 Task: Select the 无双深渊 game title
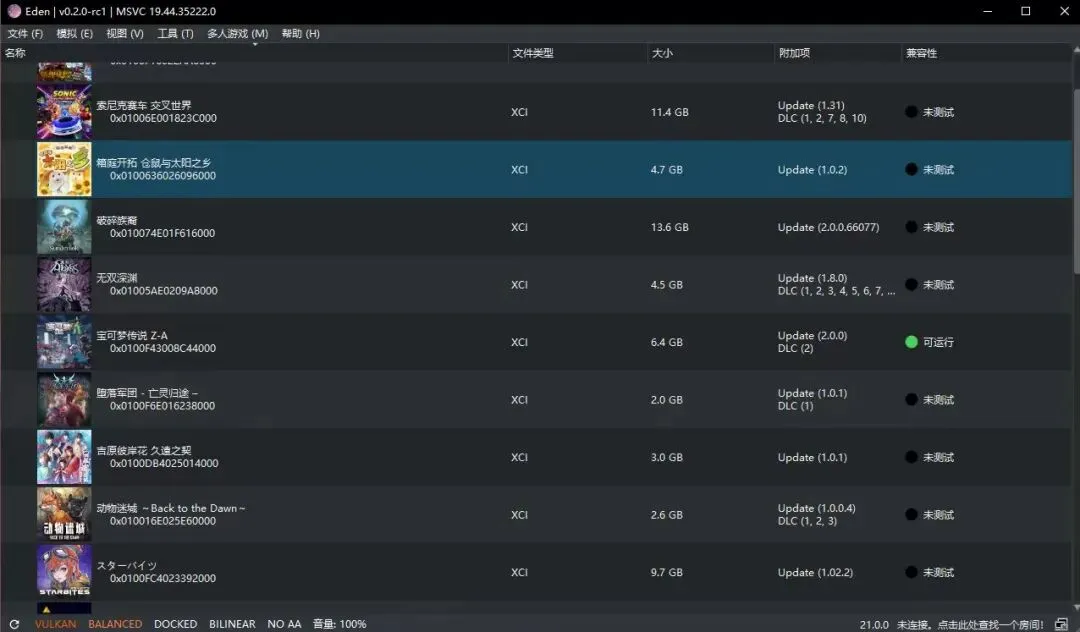[x=117, y=277]
